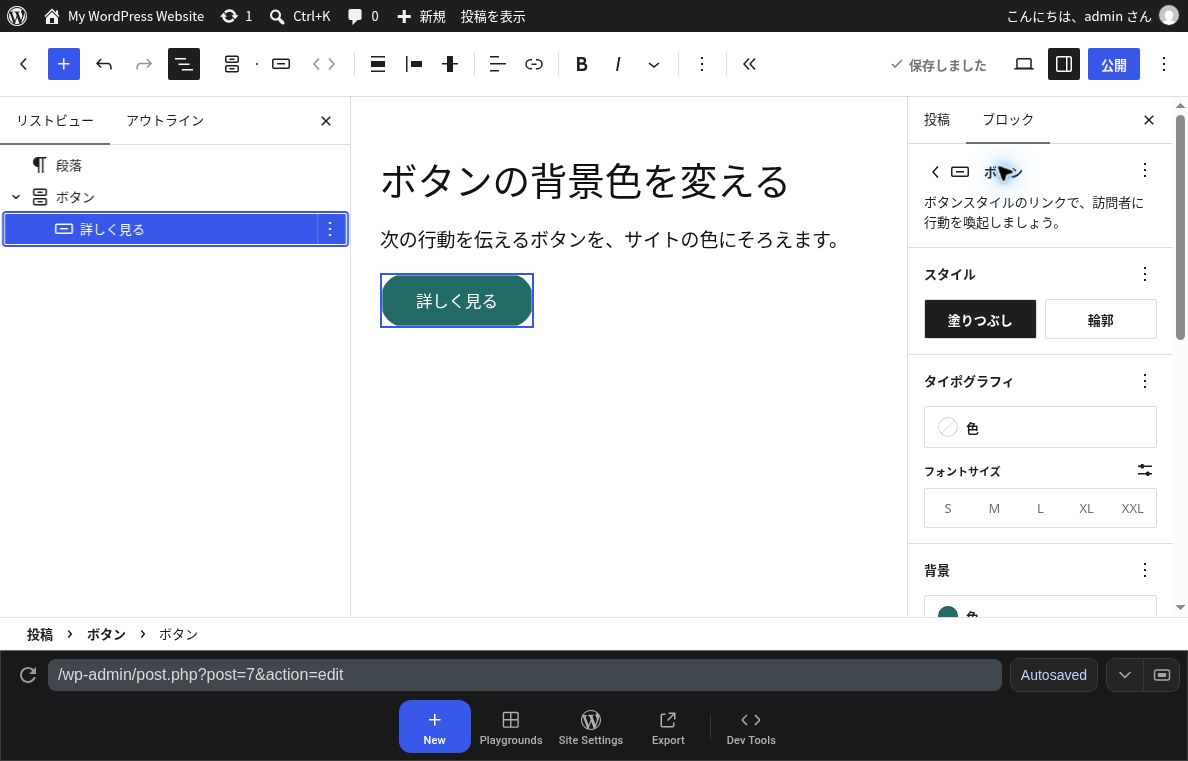Open Site Settings in the bottom bar

pyautogui.click(x=591, y=727)
